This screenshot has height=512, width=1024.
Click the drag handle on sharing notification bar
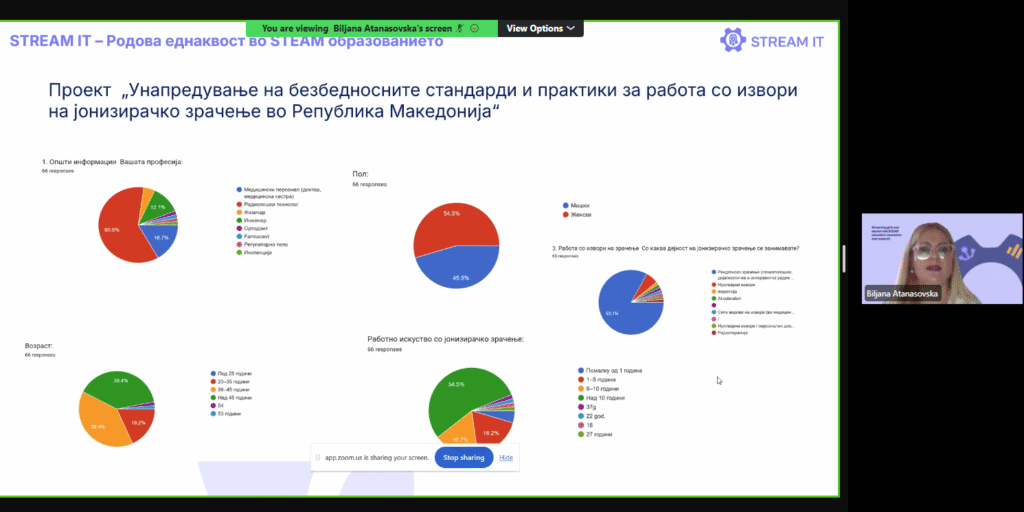tap(318, 457)
